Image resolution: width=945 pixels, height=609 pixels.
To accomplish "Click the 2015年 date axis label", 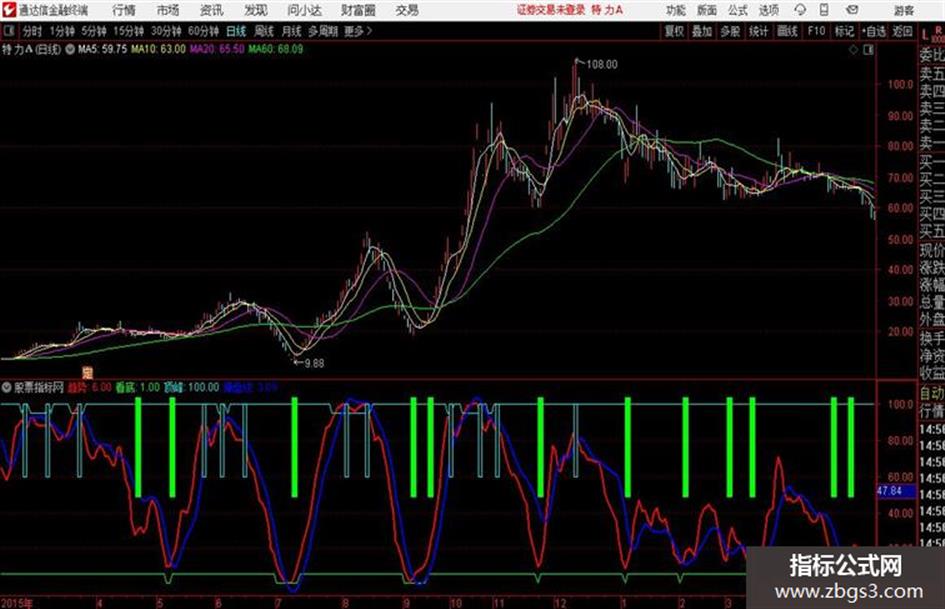I will tap(16, 602).
